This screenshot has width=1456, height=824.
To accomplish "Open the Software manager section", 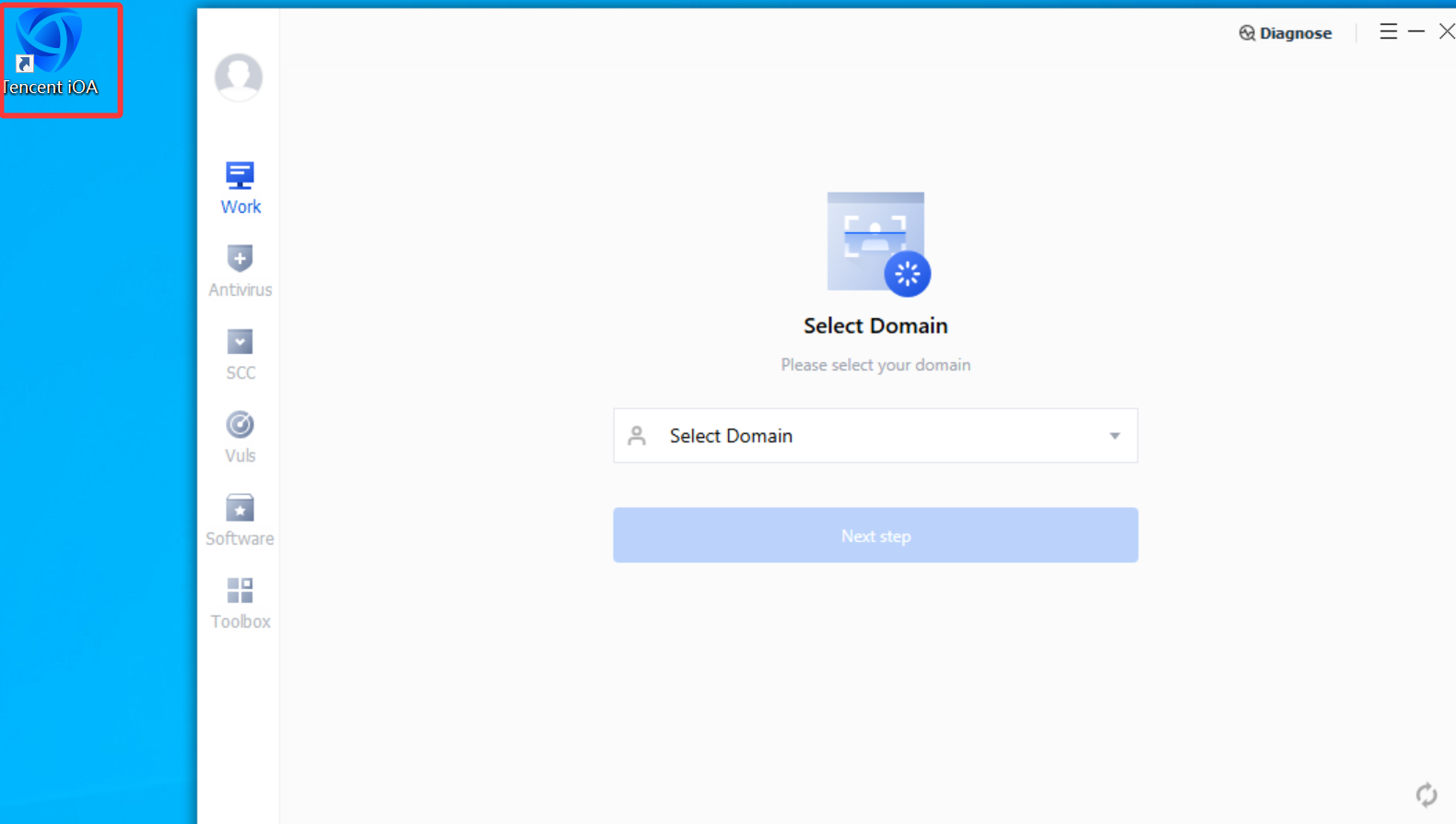I will pyautogui.click(x=240, y=520).
